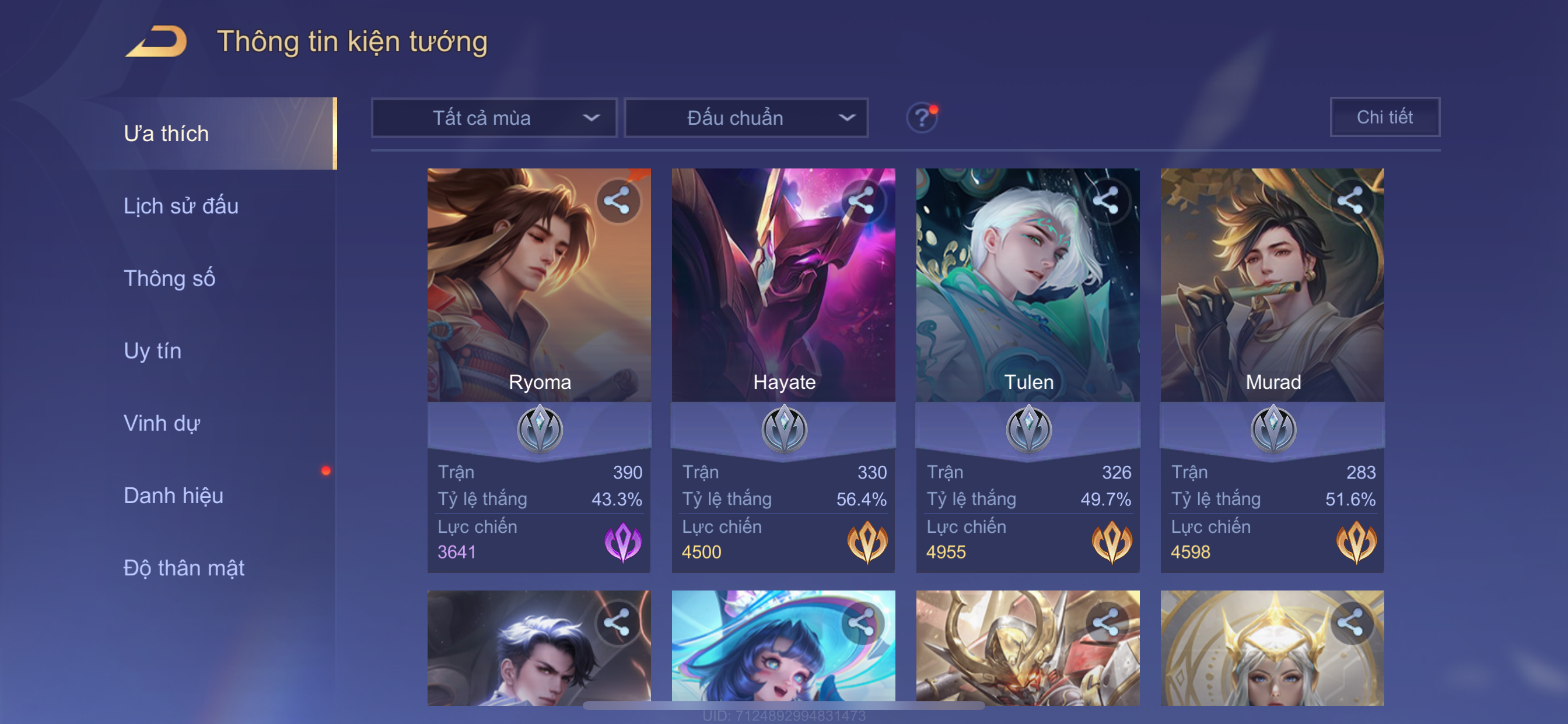The width and height of the screenshot is (1568, 724).
Task: Click the Chi tiết button
Action: (x=1384, y=117)
